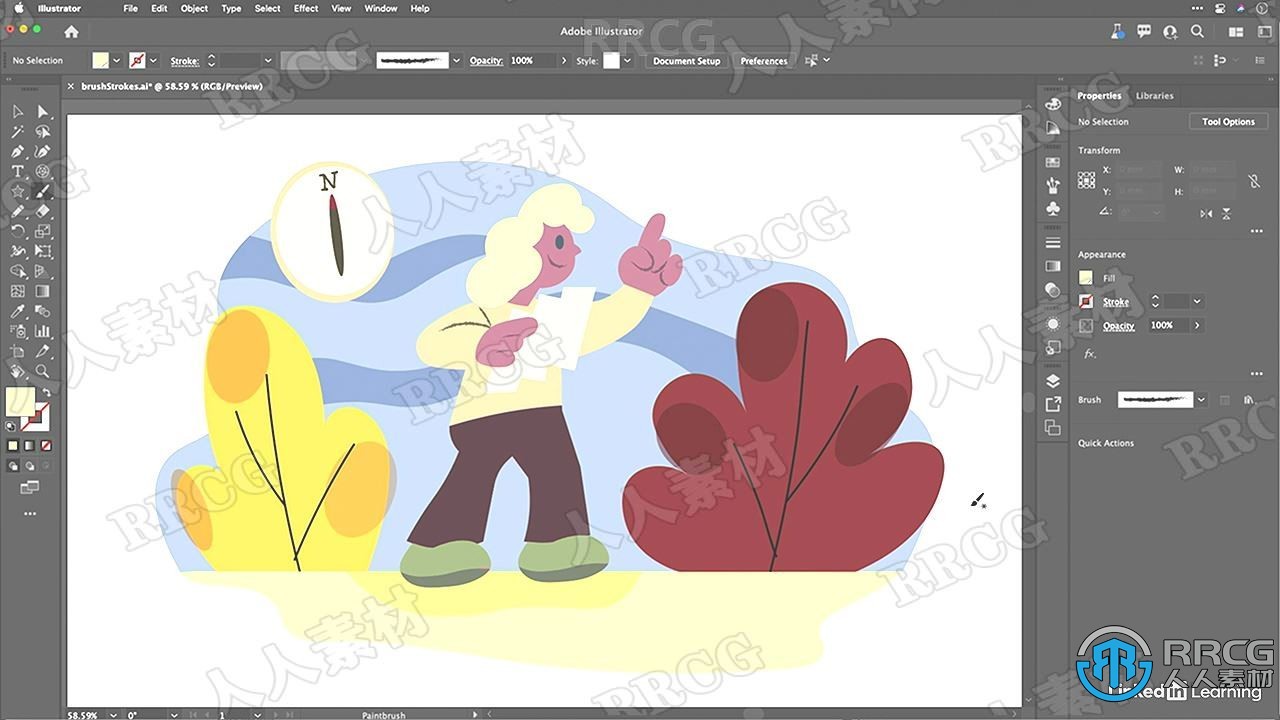Image resolution: width=1280 pixels, height=720 pixels.
Task: Switch to solid Color mode in toolbar
Action: click(13, 446)
